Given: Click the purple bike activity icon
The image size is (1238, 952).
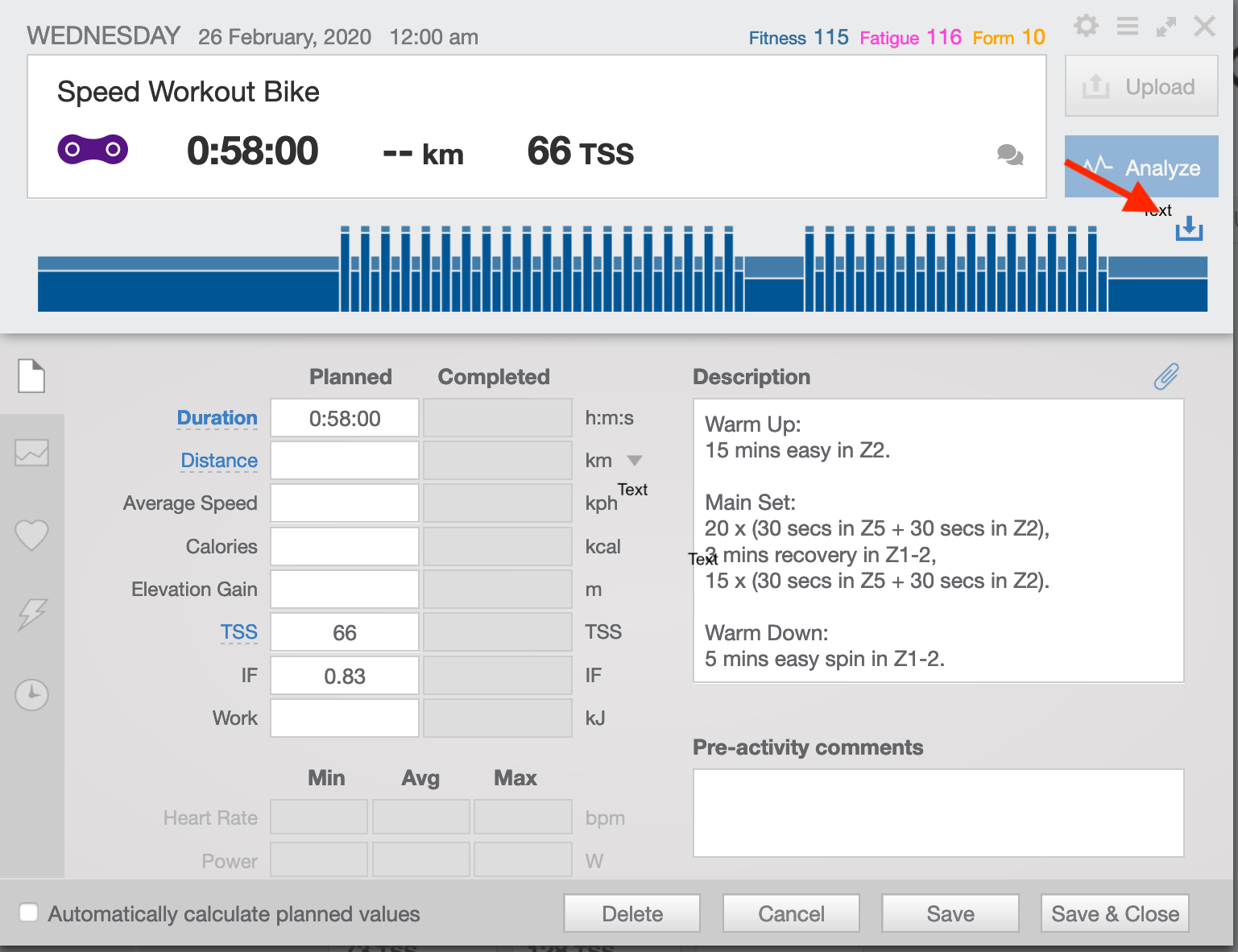Looking at the screenshot, I should click(92, 149).
